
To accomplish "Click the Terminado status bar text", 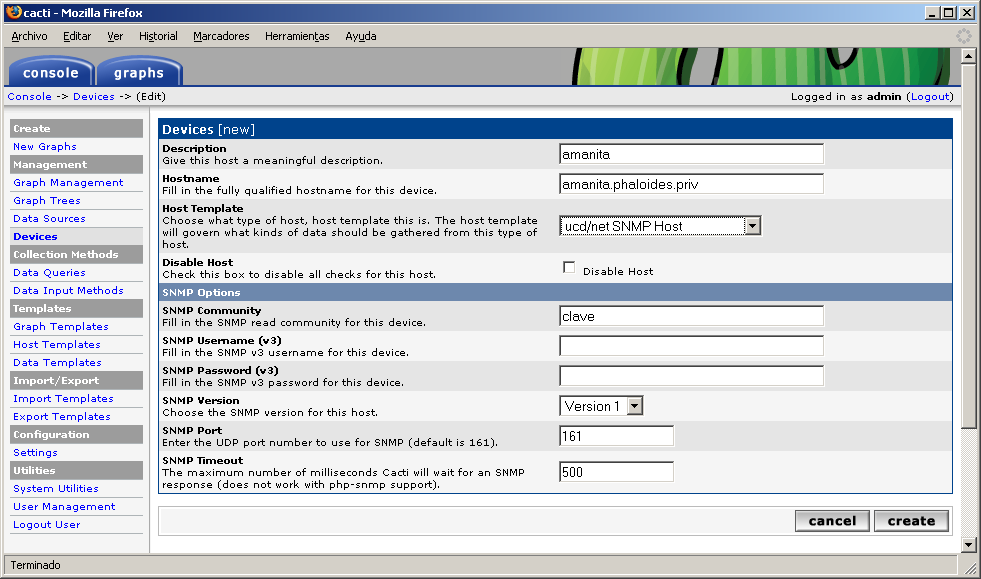I will 36,565.
